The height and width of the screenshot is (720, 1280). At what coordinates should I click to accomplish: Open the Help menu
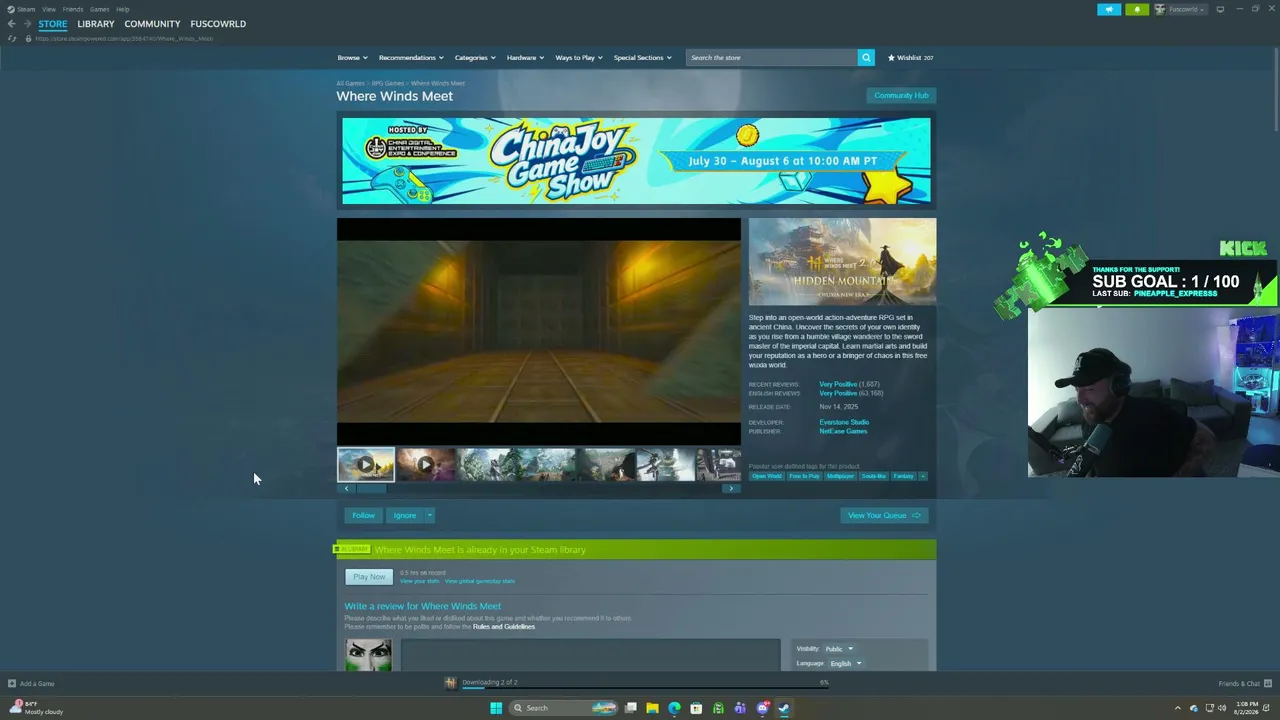click(x=122, y=9)
